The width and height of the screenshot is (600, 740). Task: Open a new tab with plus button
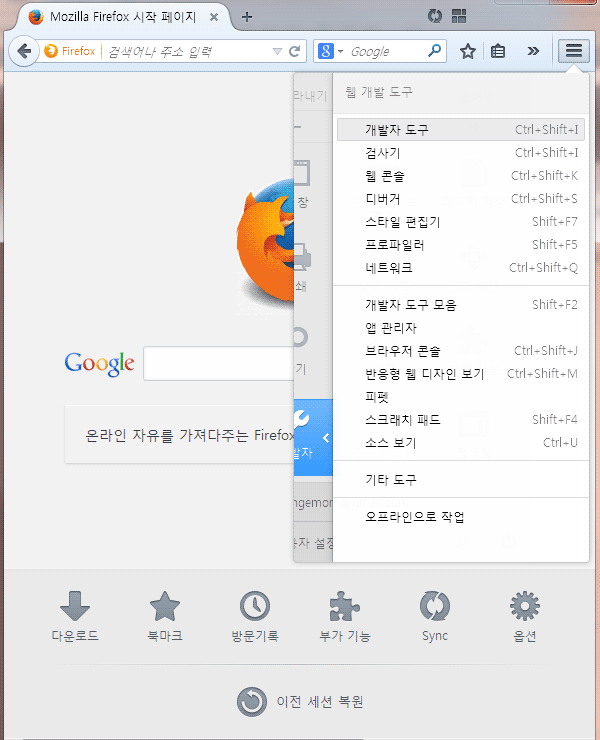tap(246, 17)
